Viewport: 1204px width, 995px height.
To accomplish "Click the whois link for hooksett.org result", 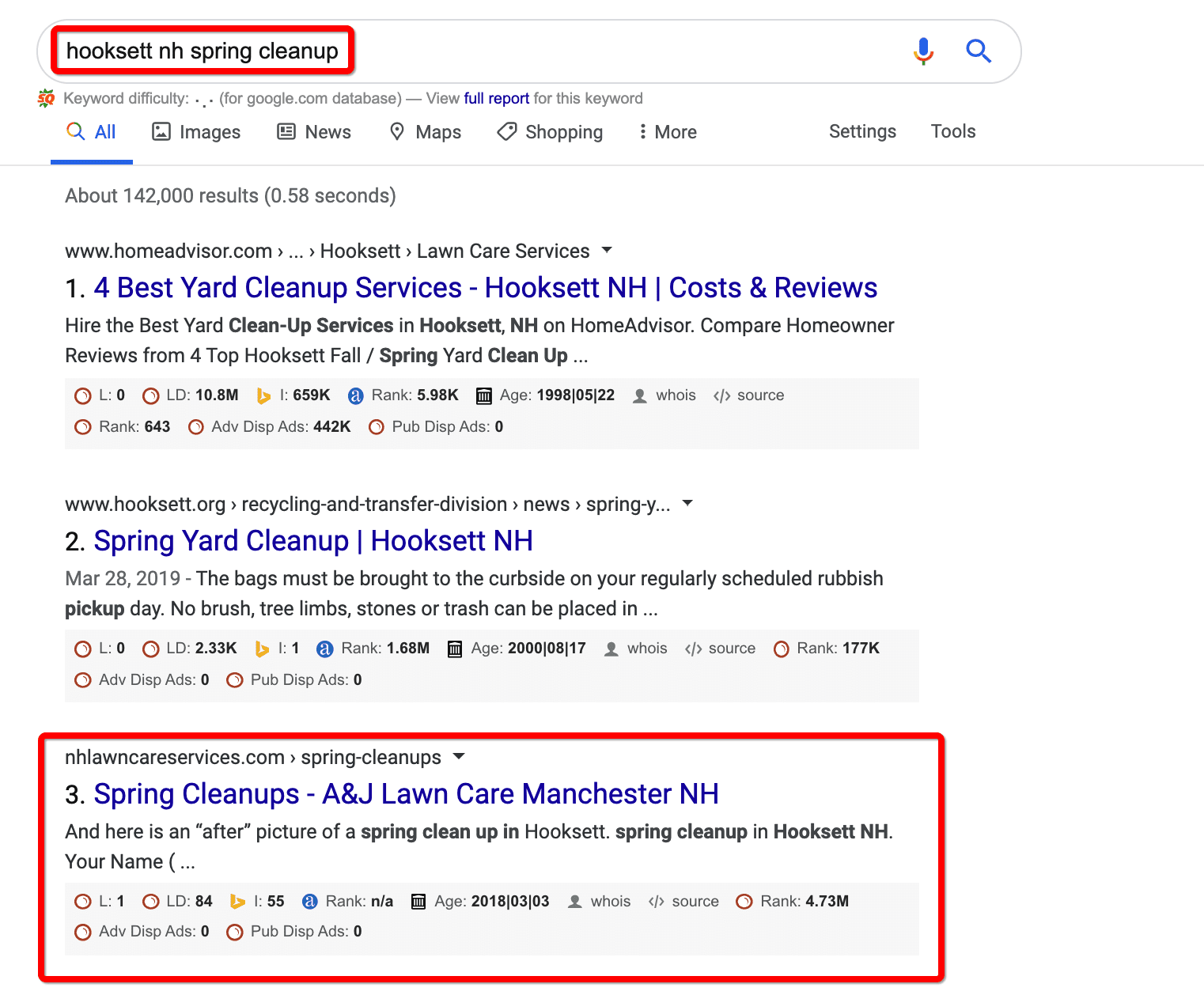I will [x=636, y=649].
